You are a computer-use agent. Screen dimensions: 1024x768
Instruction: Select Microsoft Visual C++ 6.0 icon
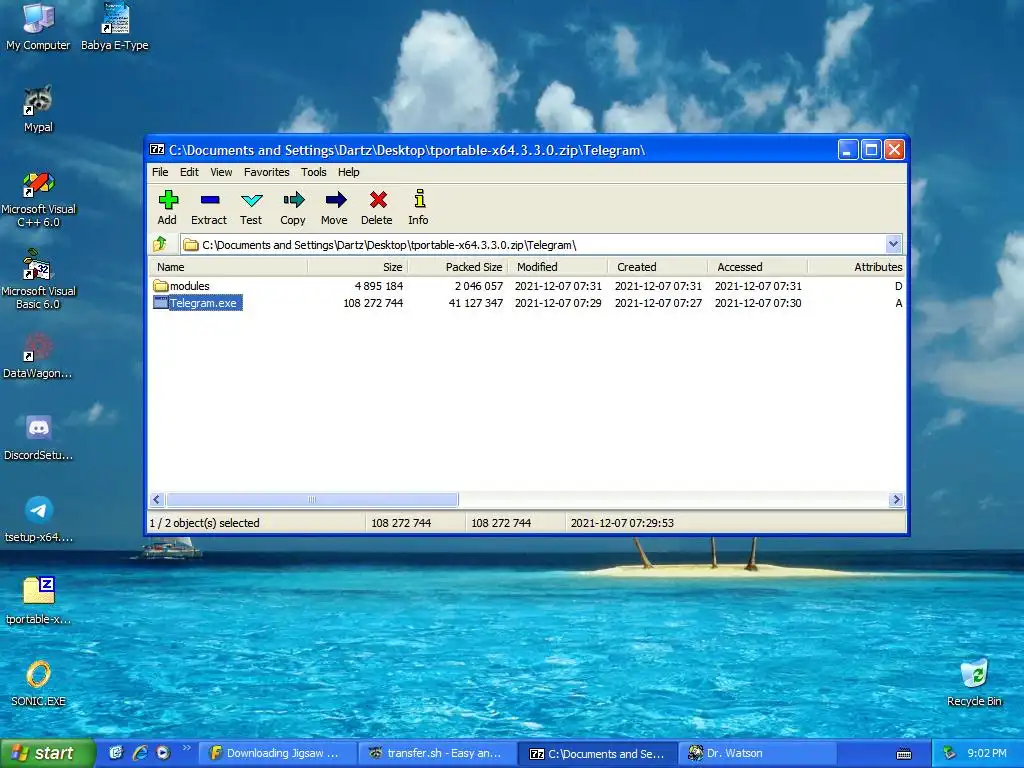pos(38,183)
